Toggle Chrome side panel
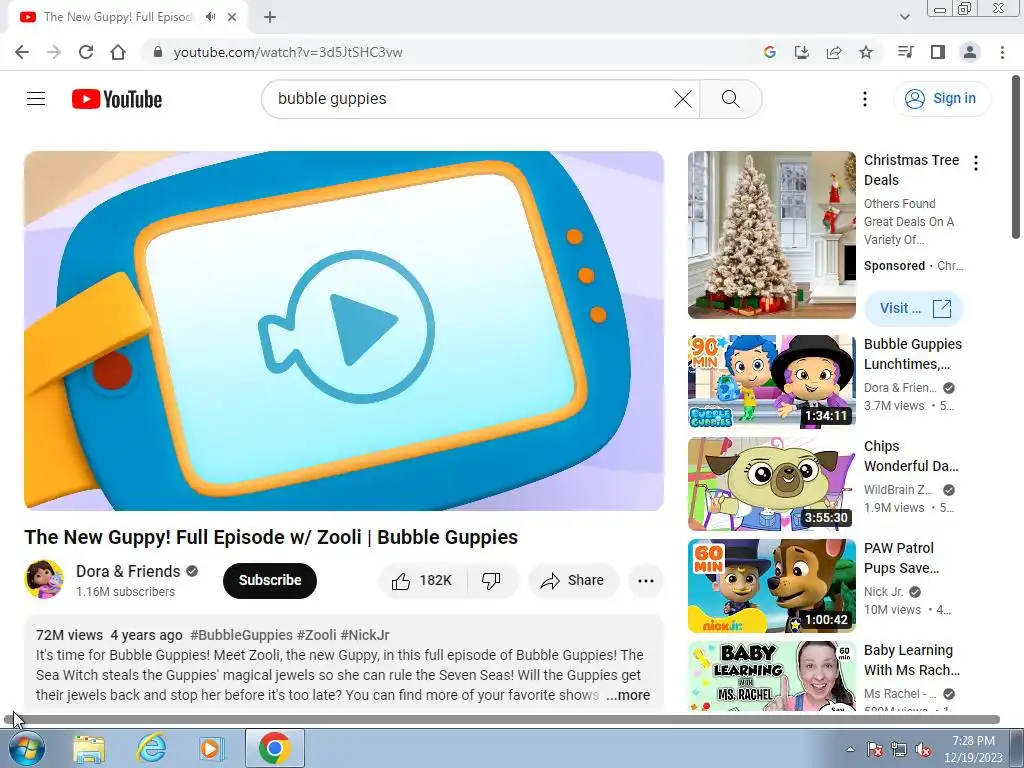This screenshot has height=768, width=1024. click(x=938, y=52)
